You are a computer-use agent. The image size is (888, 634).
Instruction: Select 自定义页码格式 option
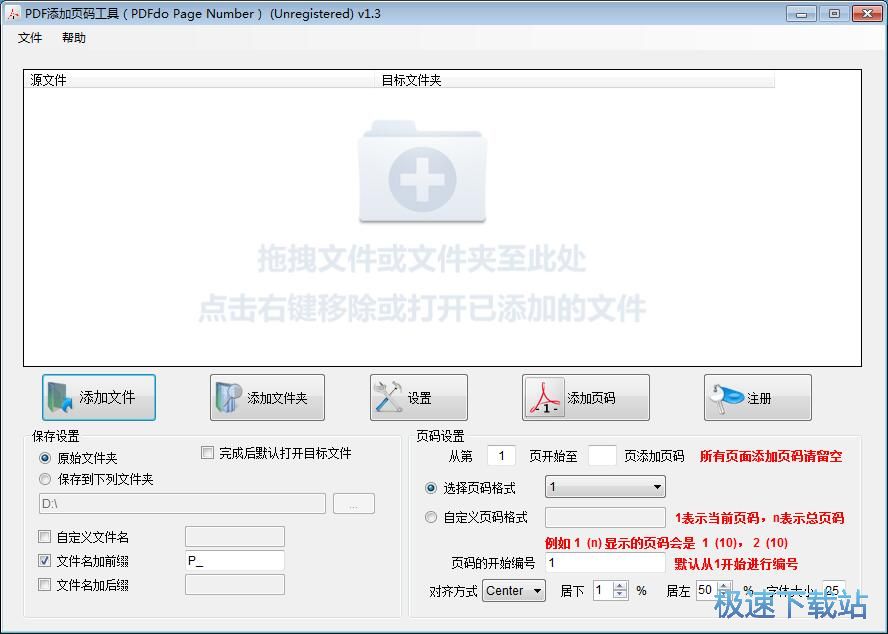[430, 516]
